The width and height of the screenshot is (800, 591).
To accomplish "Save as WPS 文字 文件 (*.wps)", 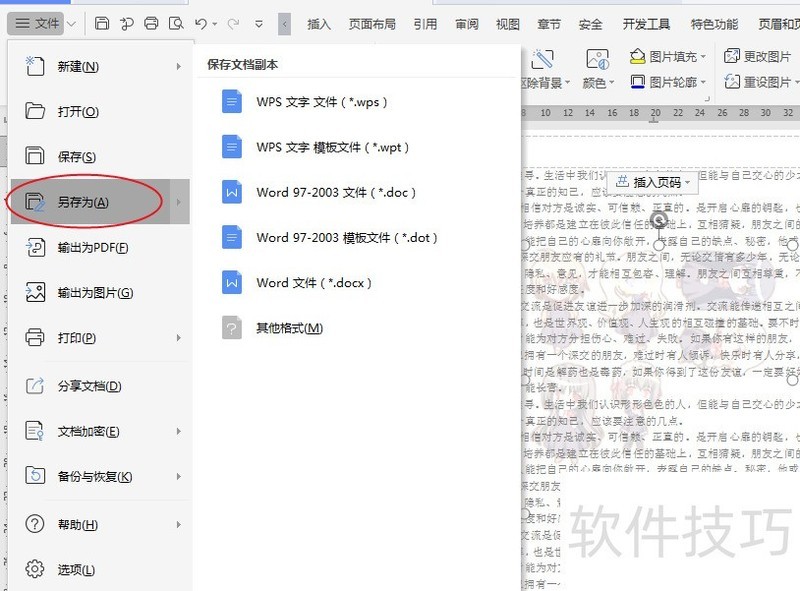I will click(359, 102).
